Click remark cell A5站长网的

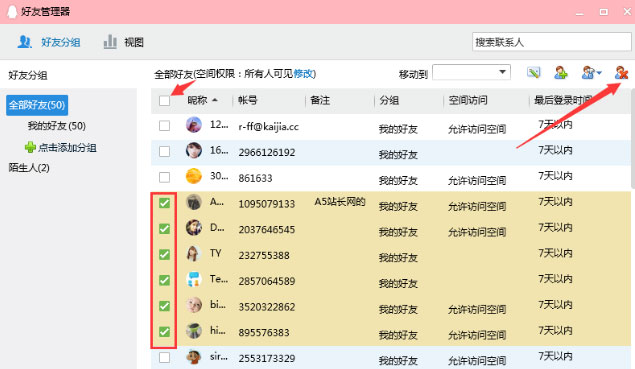tap(340, 202)
